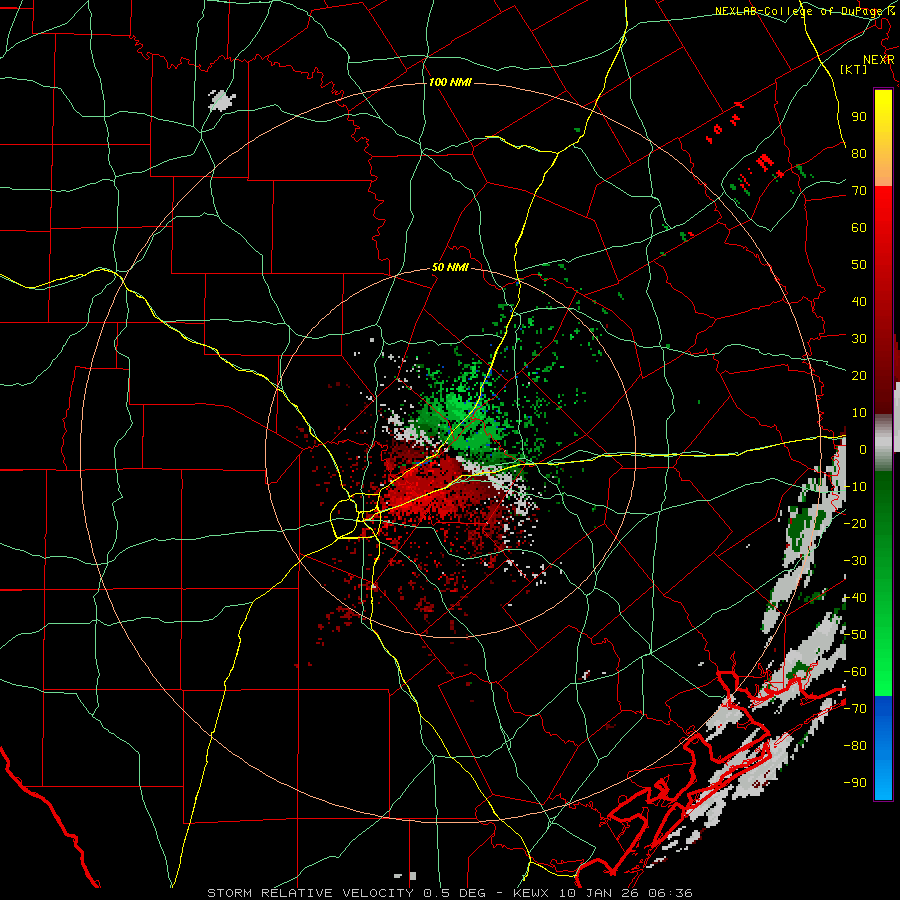This screenshot has width=900, height=900.
Task: Click the "50 NMI" range ring label
Action: coord(450,267)
